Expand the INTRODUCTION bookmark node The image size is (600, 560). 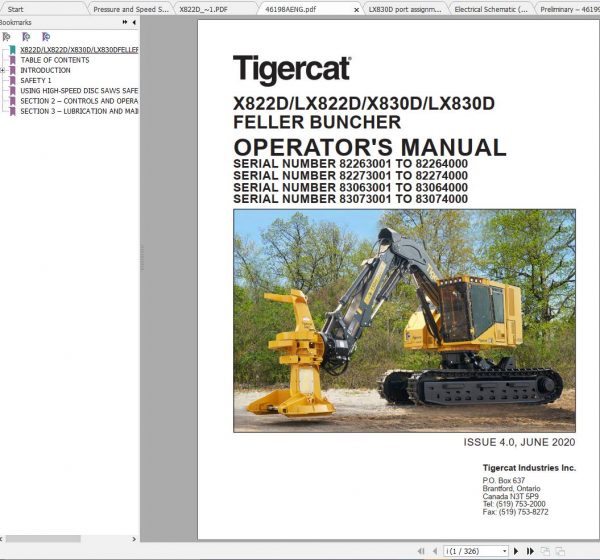pyautogui.click(x=3, y=70)
